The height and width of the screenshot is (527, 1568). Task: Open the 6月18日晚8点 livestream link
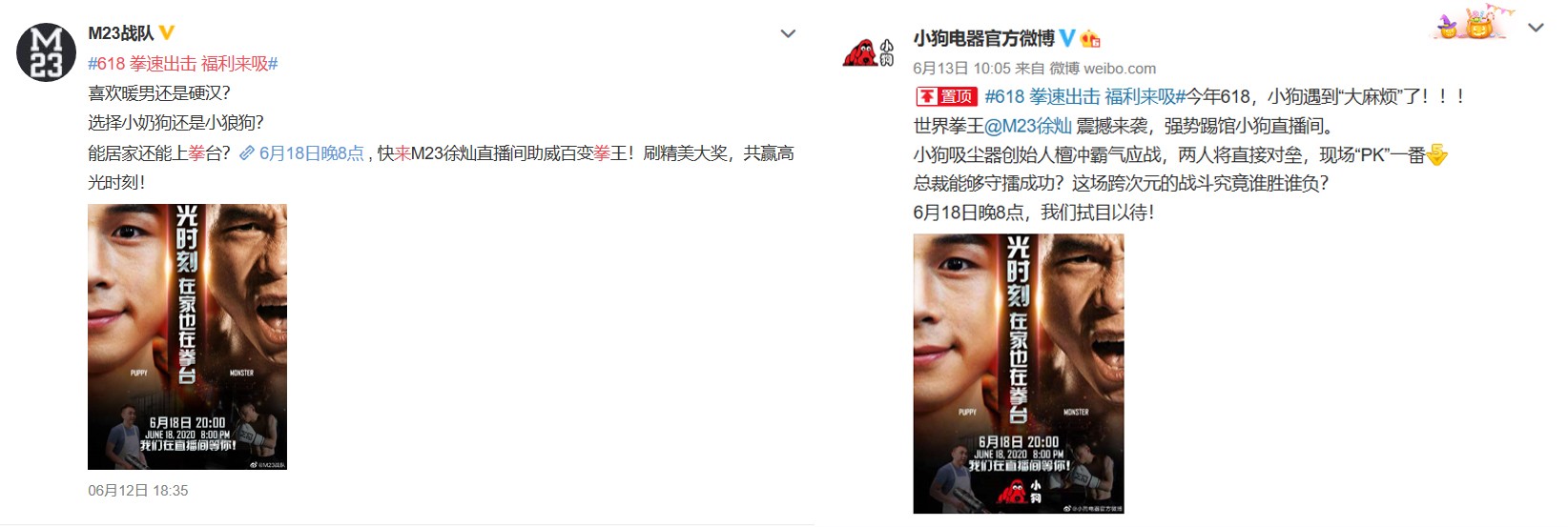point(311,153)
